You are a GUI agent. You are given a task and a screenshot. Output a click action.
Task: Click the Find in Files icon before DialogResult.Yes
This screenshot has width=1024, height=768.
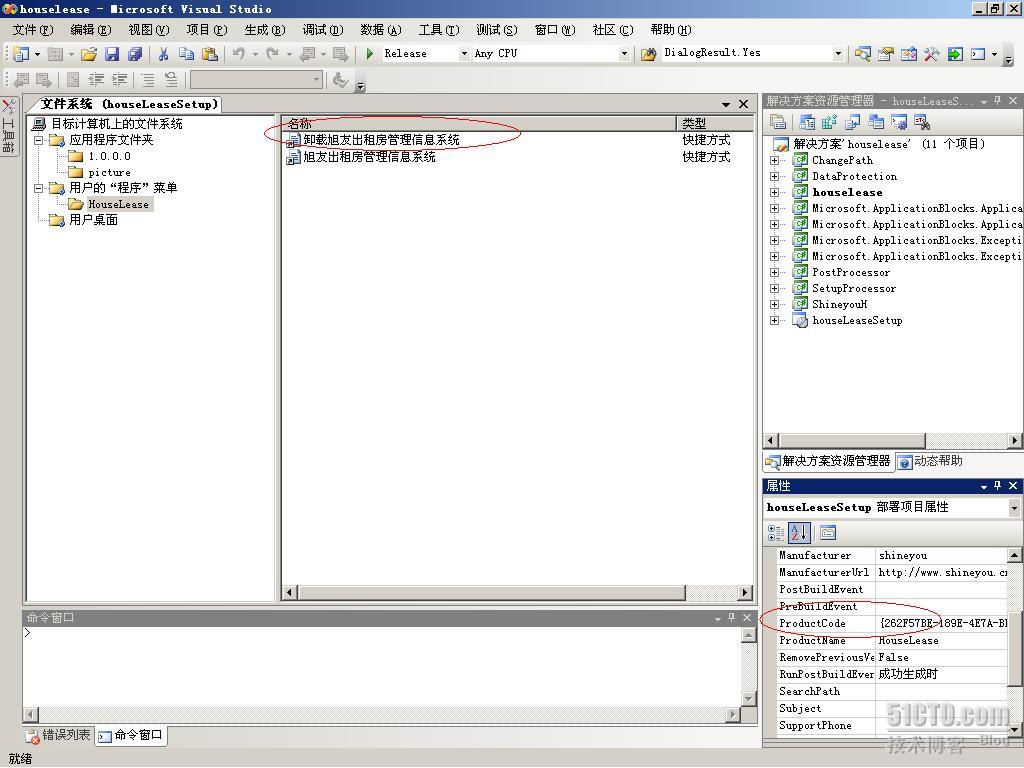pyautogui.click(x=648, y=54)
